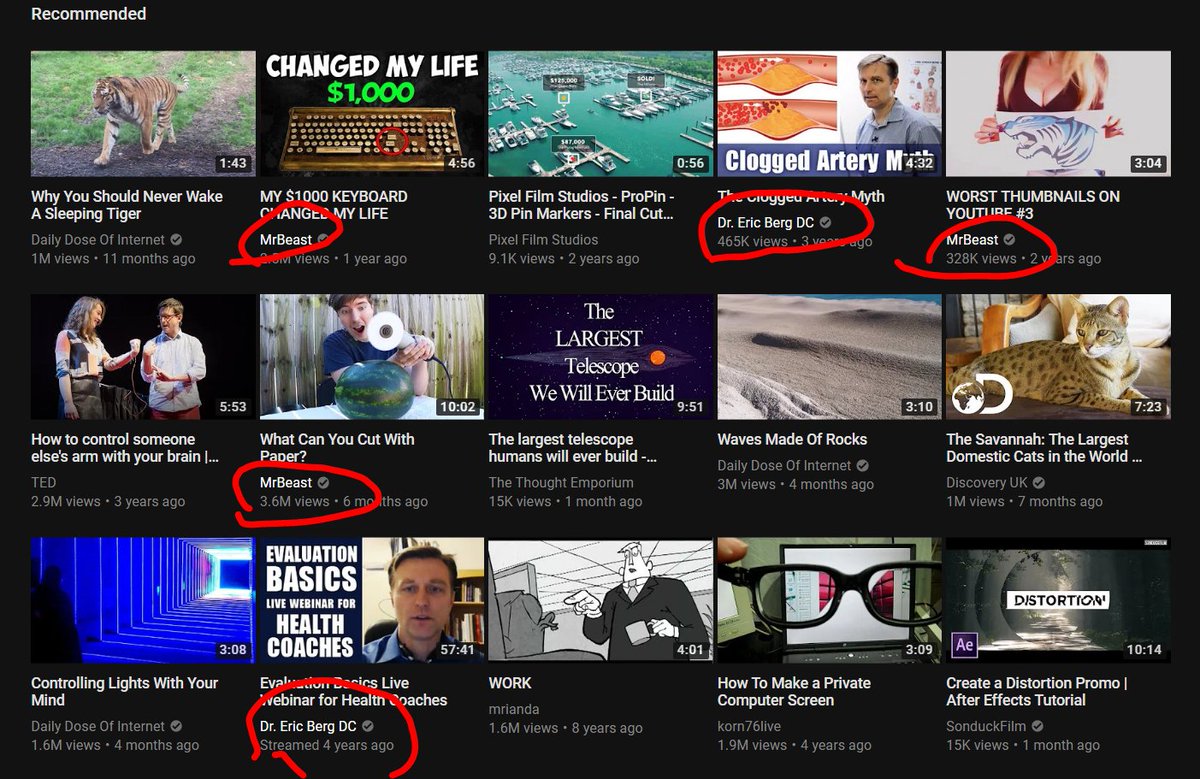Click title How to control someone else's arm

pyautogui.click(x=125, y=448)
